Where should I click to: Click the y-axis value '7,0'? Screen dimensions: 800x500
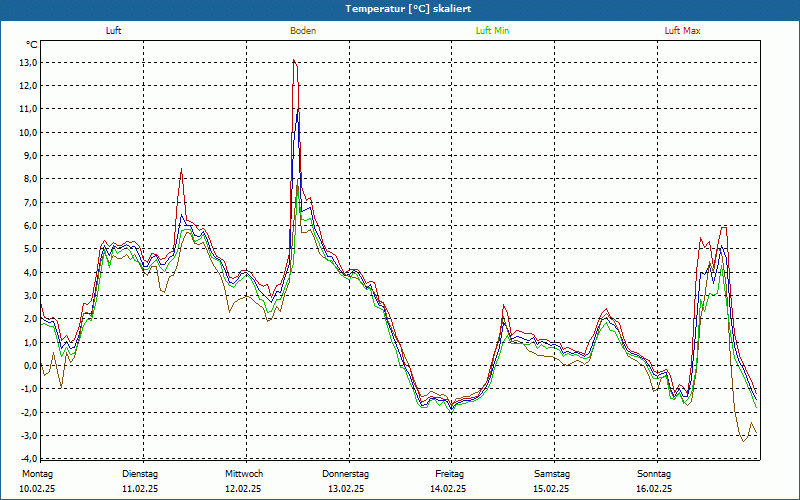(30, 203)
